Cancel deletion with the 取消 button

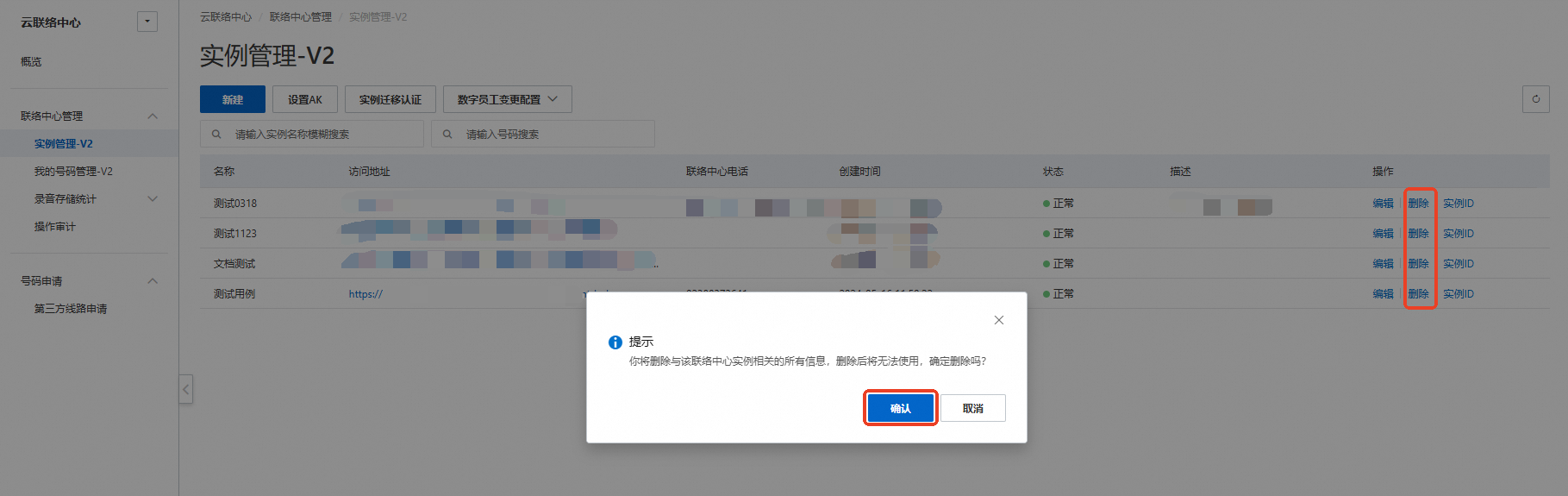(973, 408)
